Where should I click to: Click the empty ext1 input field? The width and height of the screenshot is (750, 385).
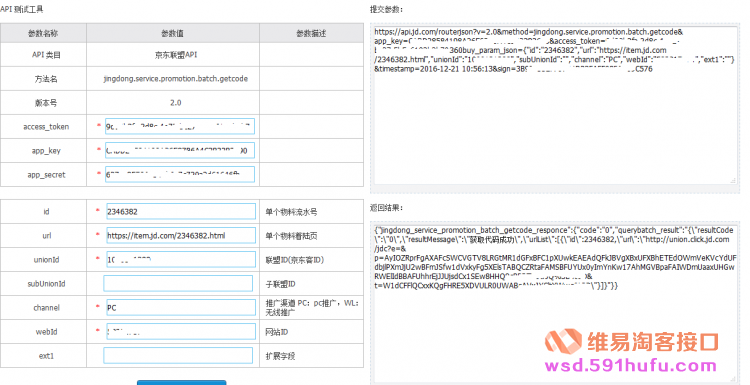click(178, 355)
